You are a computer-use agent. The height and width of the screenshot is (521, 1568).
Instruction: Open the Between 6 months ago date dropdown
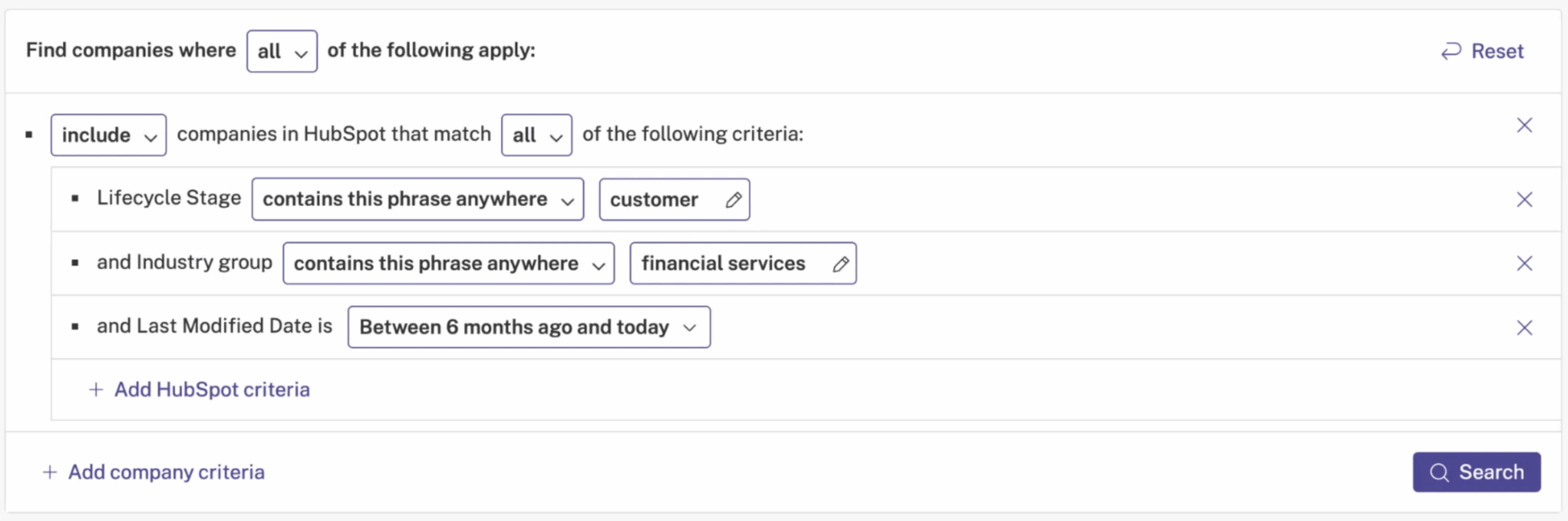coord(529,327)
